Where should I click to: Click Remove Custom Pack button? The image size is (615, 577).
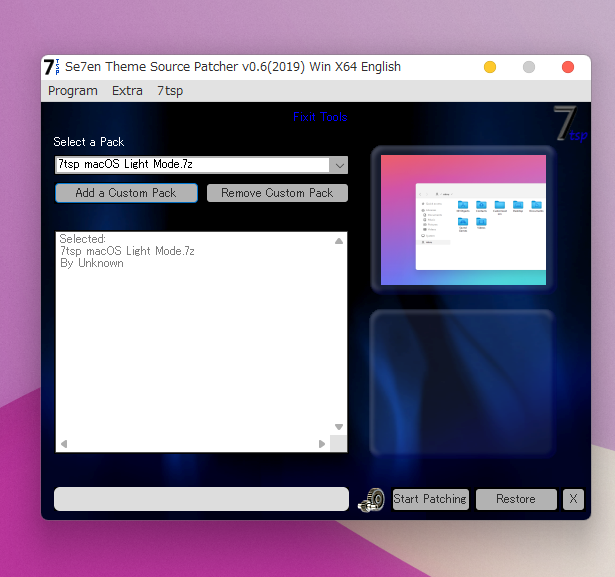277,193
